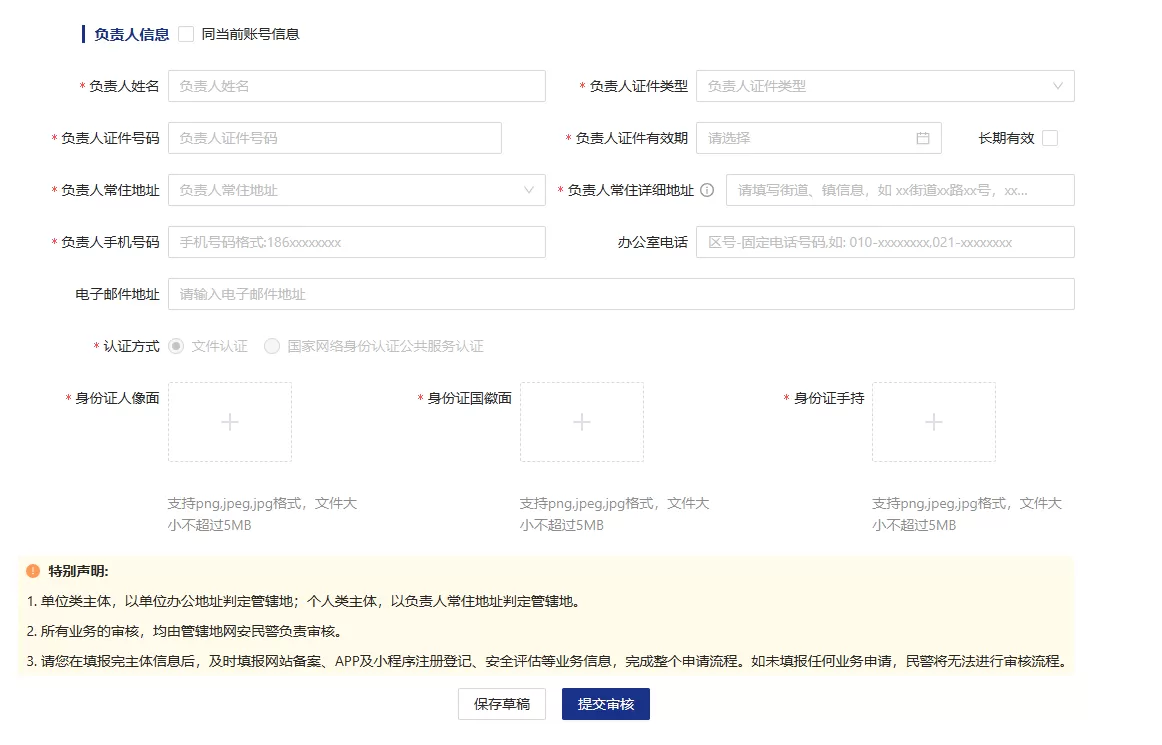Select the 国家网络身份认证公共服务认证 radio button
The image size is (1162, 745).
click(271, 348)
